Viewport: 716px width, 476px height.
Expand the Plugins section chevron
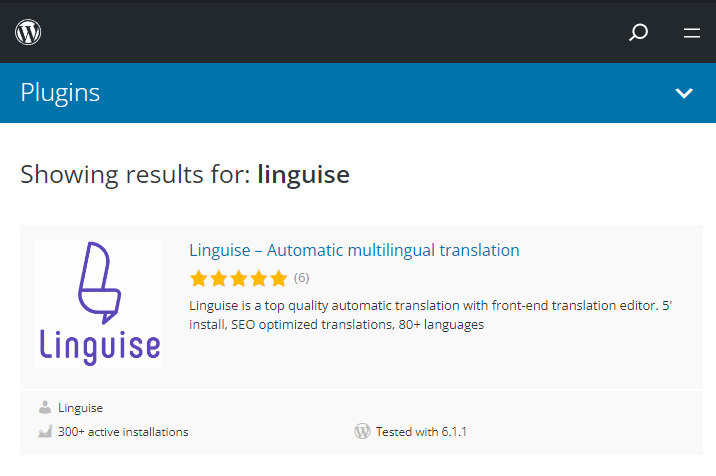(684, 93)
